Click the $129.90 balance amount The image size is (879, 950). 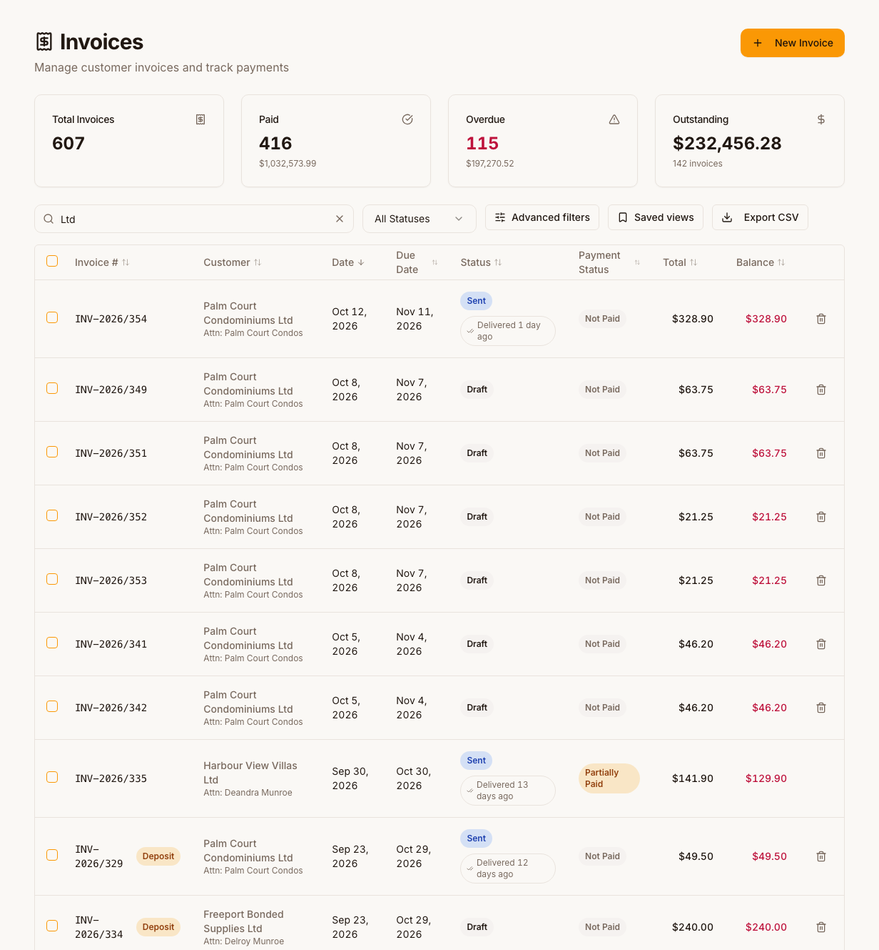pos(766,779)
